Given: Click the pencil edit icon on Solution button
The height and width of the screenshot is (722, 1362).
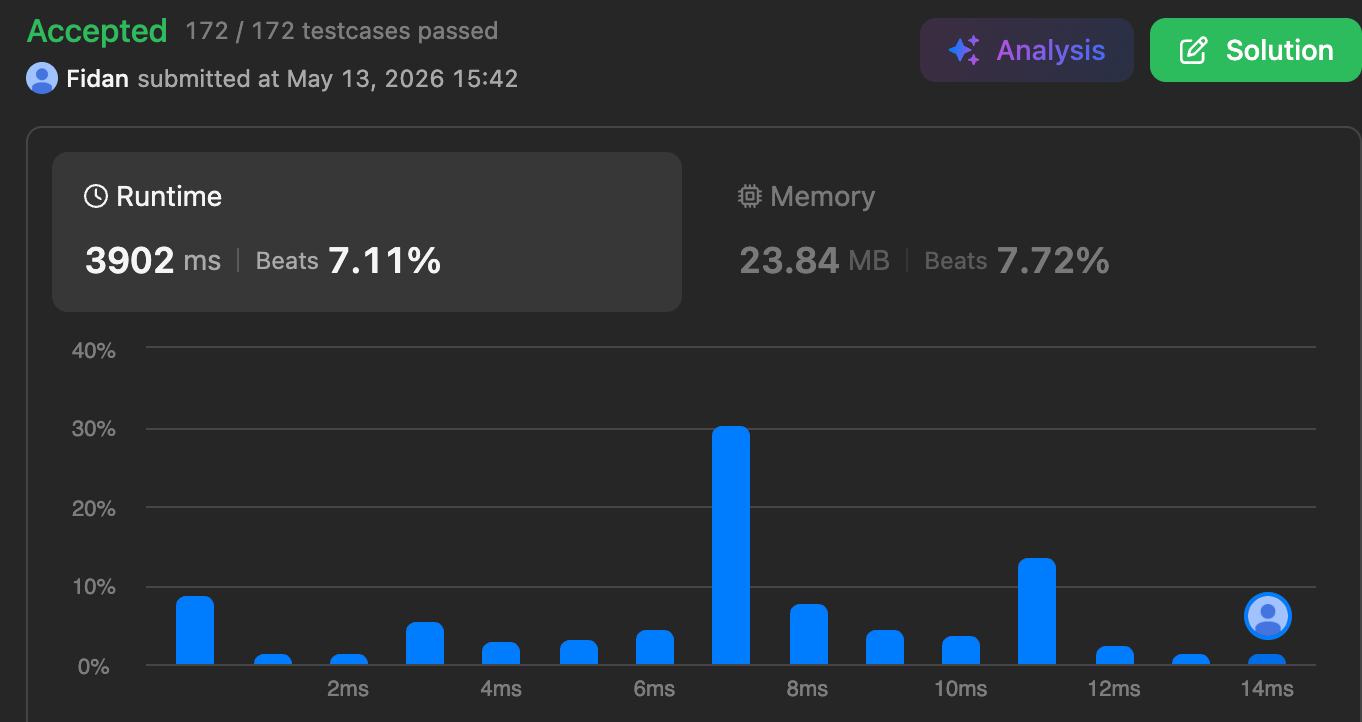Looking at the screenshot, I should 1194,50.
